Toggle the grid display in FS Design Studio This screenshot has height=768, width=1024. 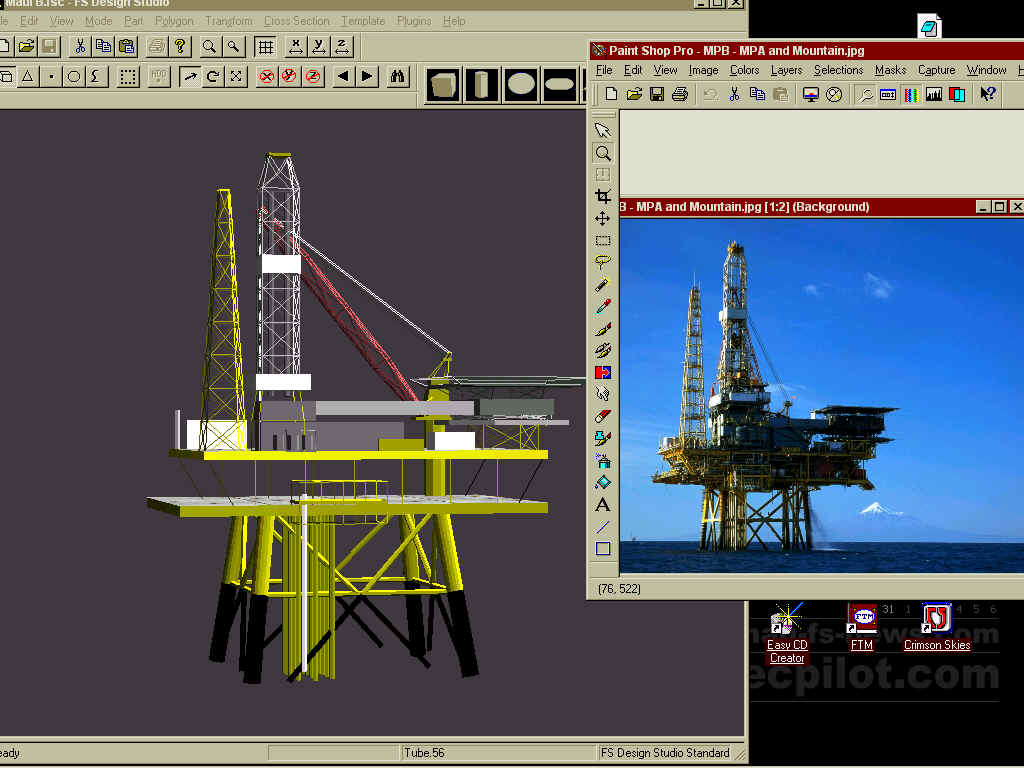point(265,46)
